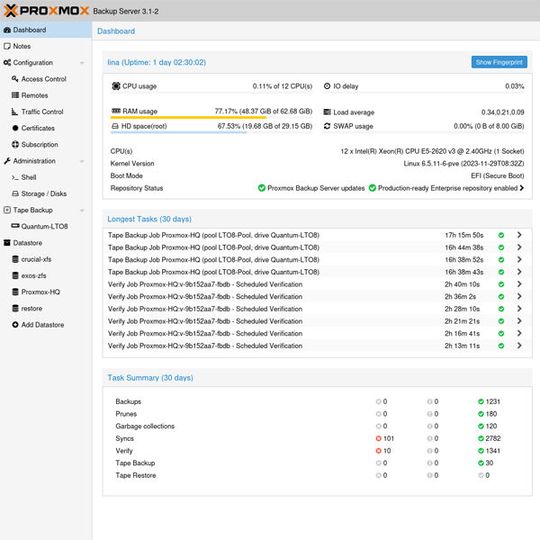Screen dimensions: 540x540
Task: Click the Administration wrench icon
Action: click(x=7, y=161)
